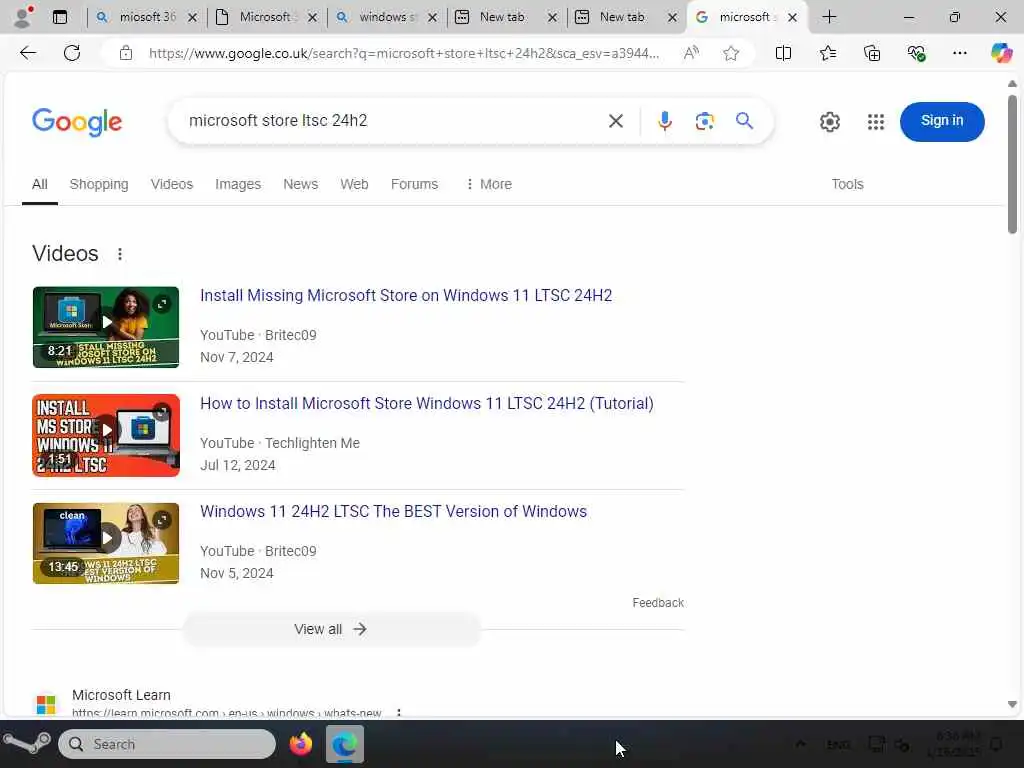Open 'Install Missing Microsoft Store' video link
This screenshot has width=1024, height=768.
point(406,295)
